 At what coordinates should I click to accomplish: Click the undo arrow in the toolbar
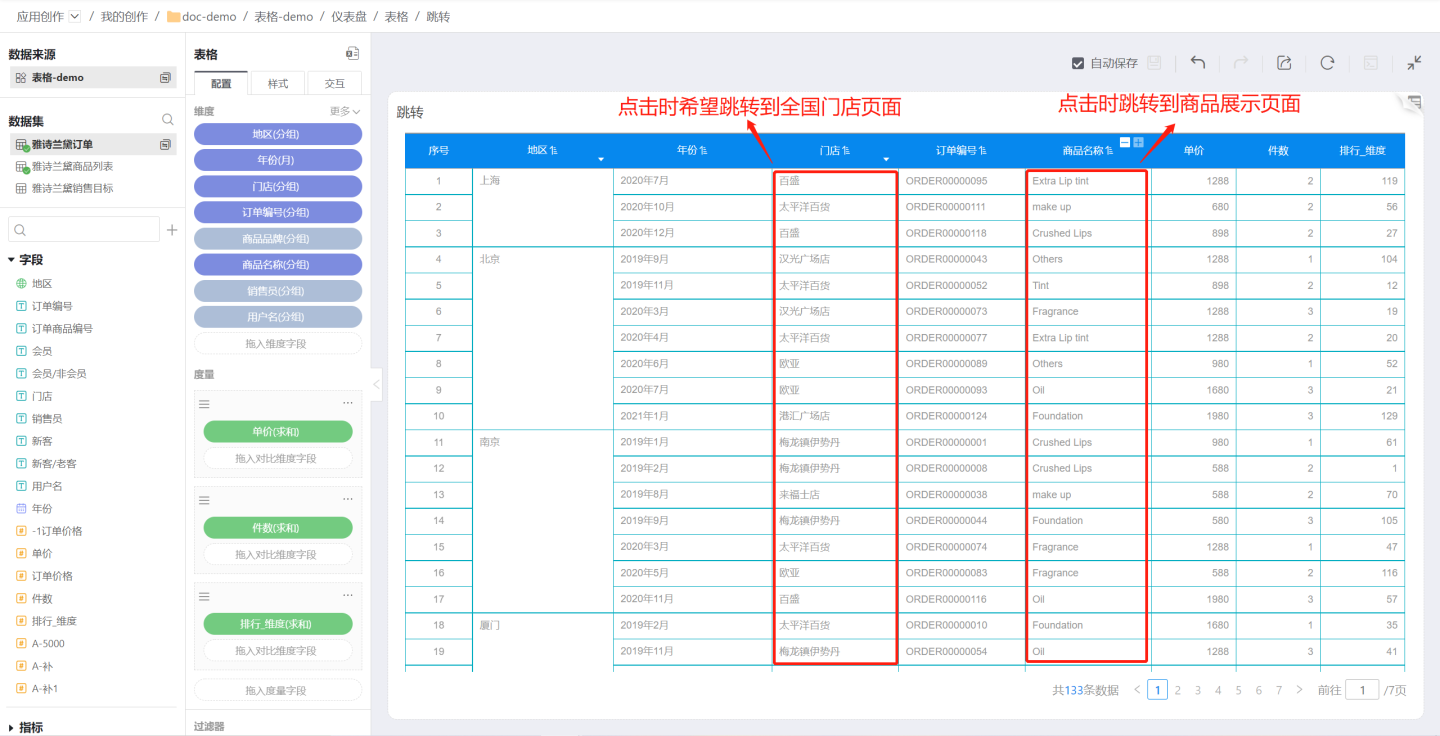(1197, 63)
